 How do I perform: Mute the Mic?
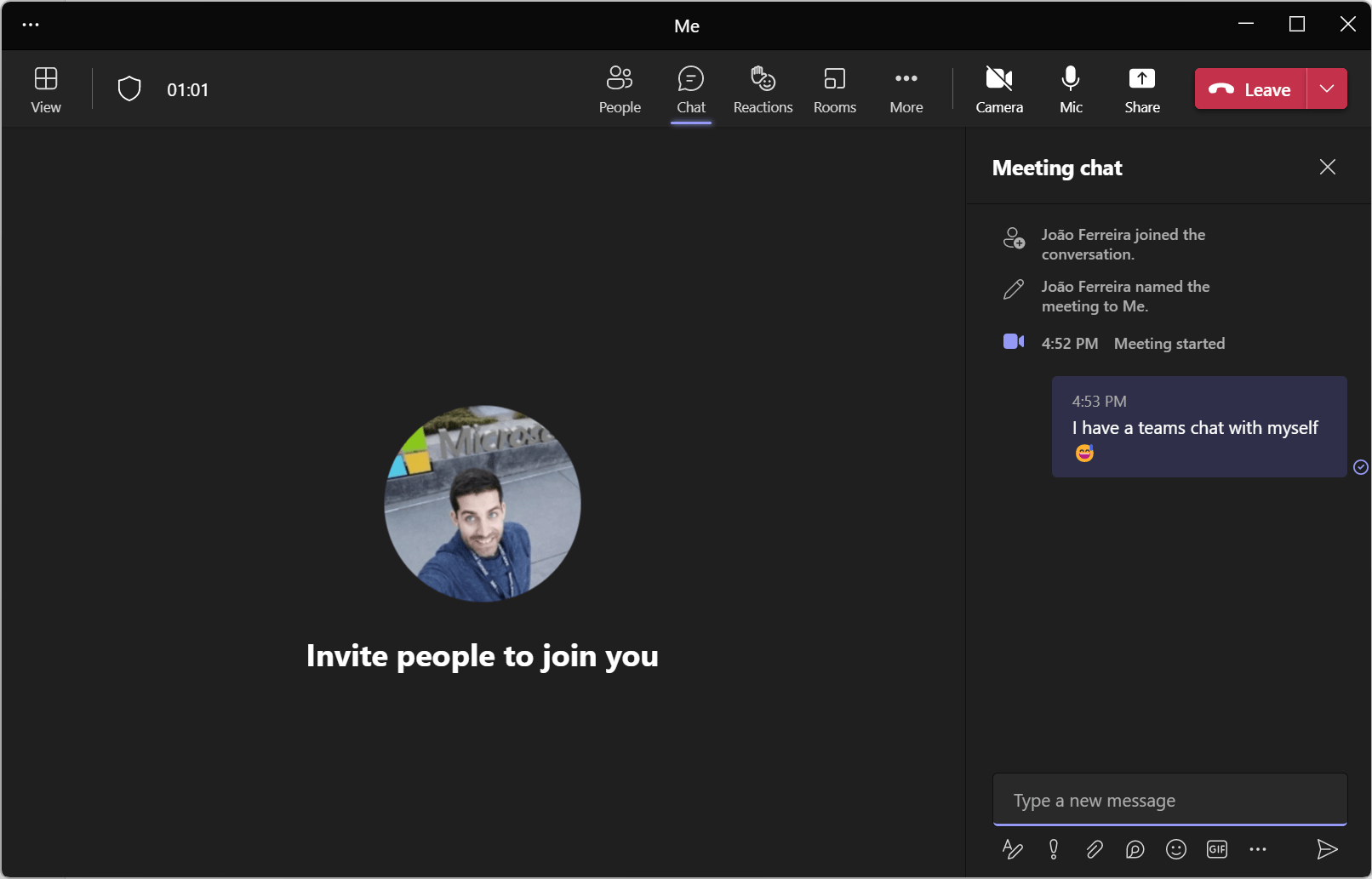click(1071, 89)
